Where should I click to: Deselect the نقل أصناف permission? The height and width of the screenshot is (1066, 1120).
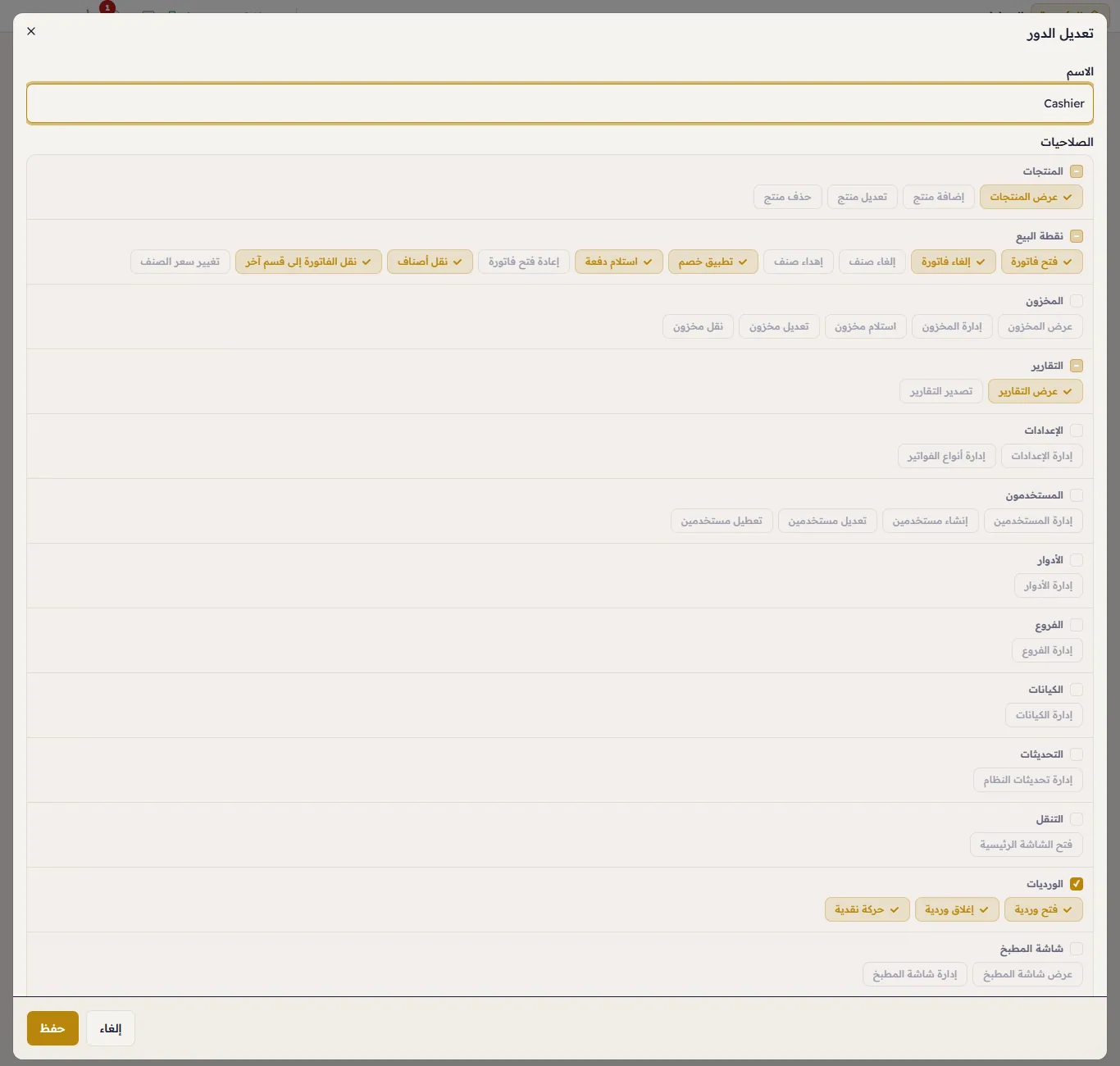click(x=430, y=262)
